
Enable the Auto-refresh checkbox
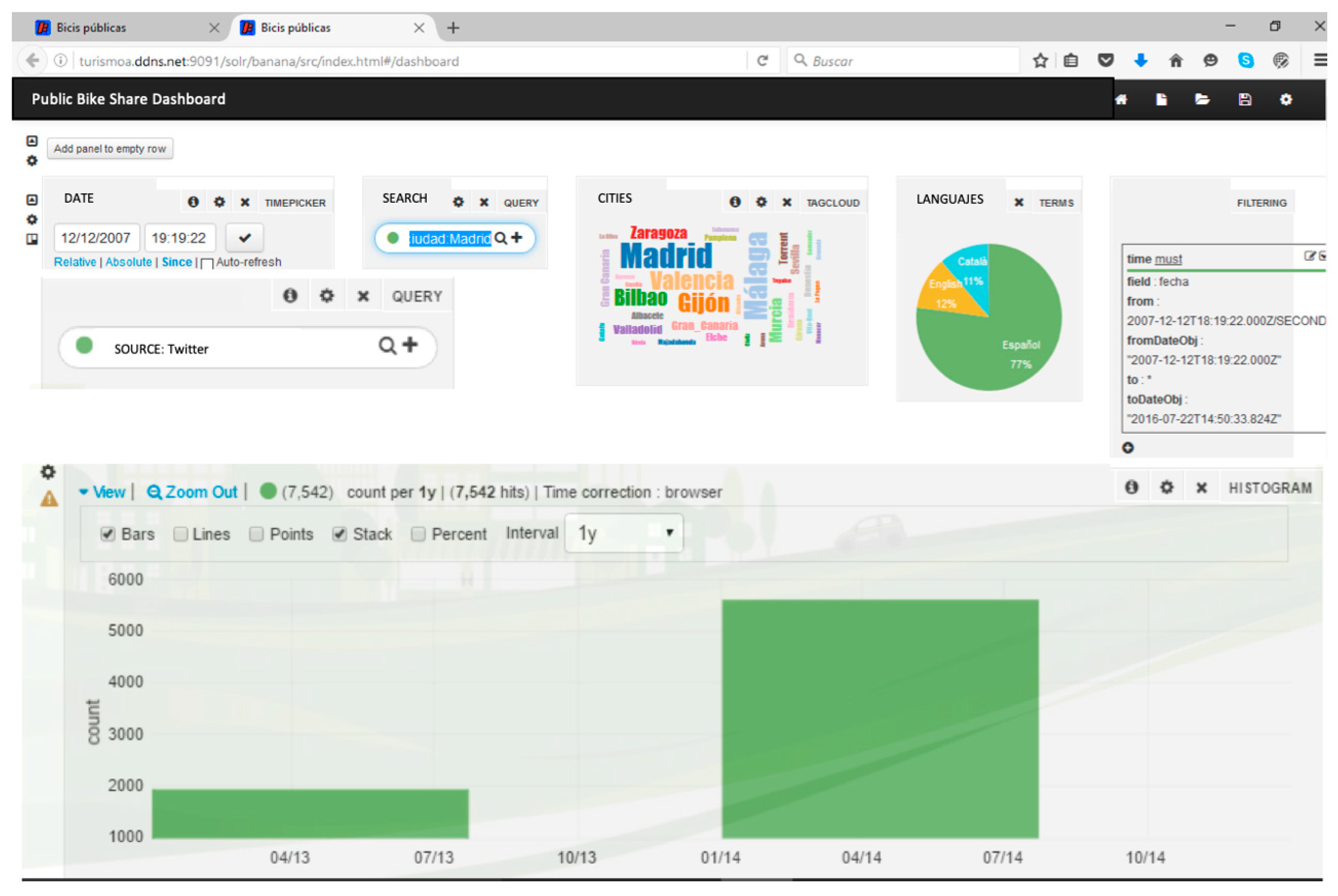click(207, 263)
